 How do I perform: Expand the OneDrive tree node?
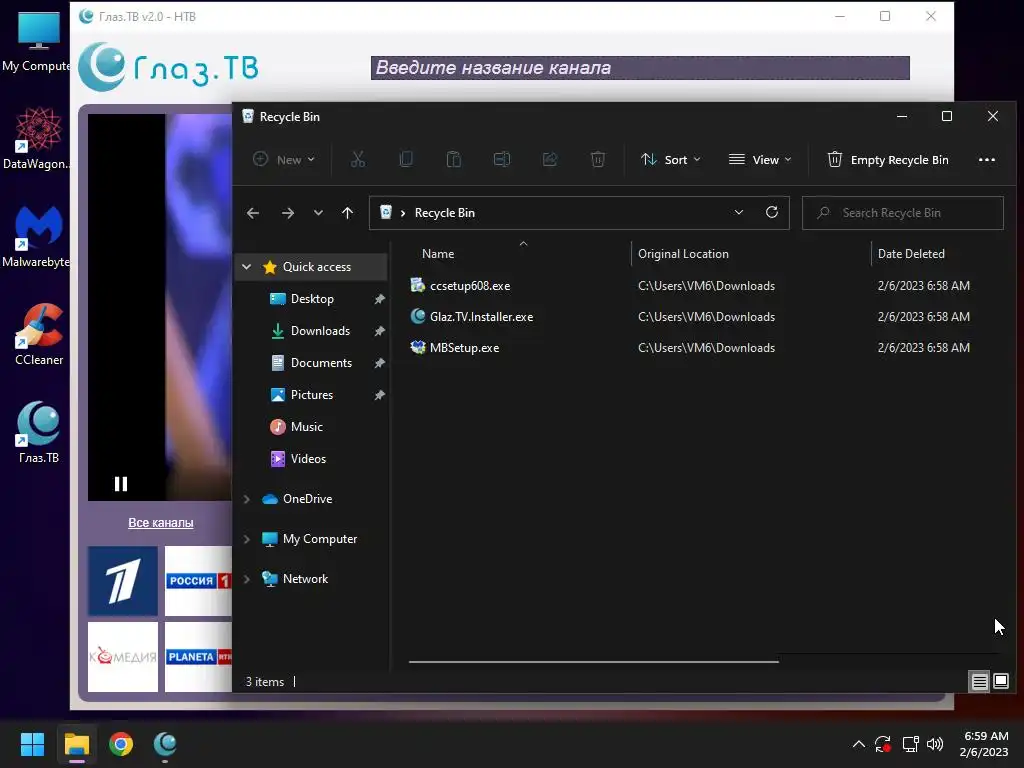247,499
